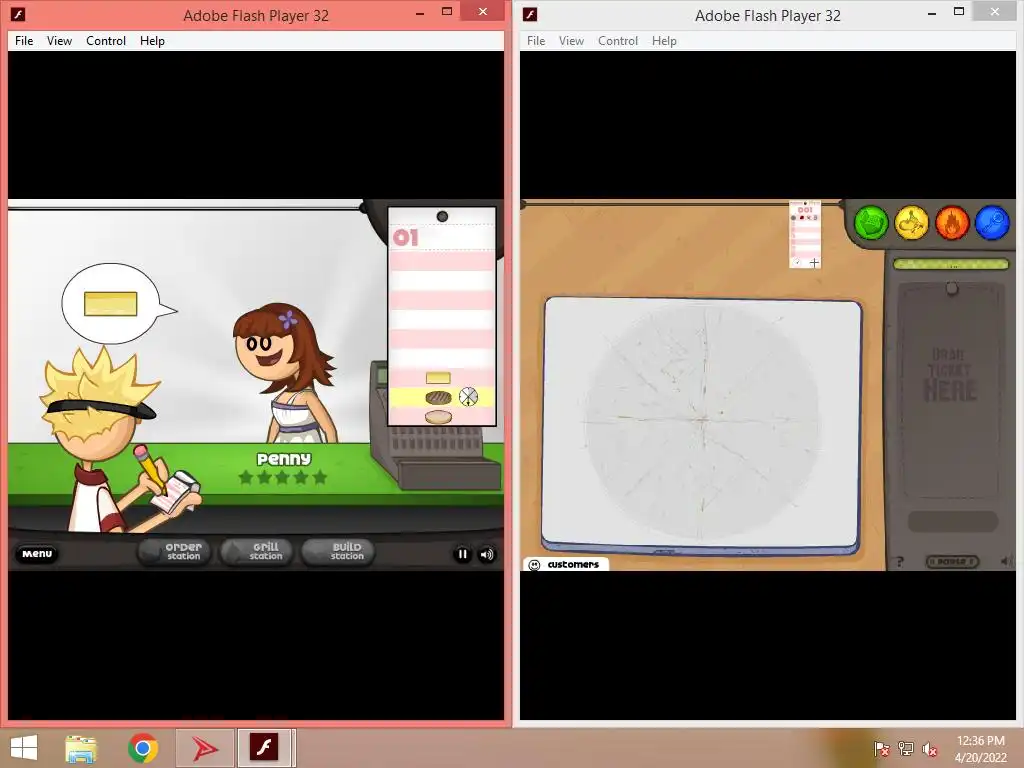This screenshot has height=768, width=1024.
Task: Open the File menu in right Flash window
Action: point(536,40)
